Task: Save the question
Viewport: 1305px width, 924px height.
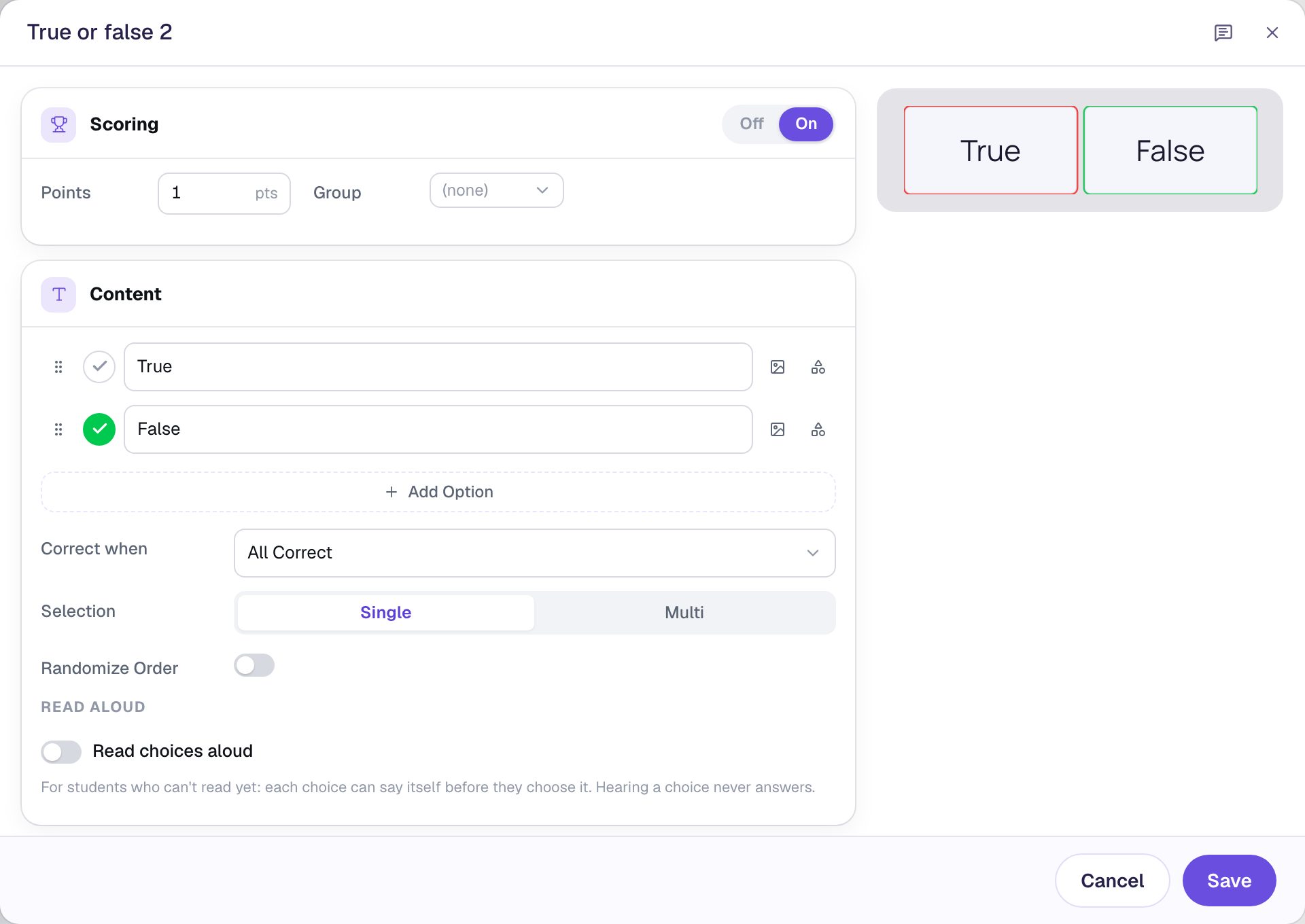Action: pos(1229,881)
